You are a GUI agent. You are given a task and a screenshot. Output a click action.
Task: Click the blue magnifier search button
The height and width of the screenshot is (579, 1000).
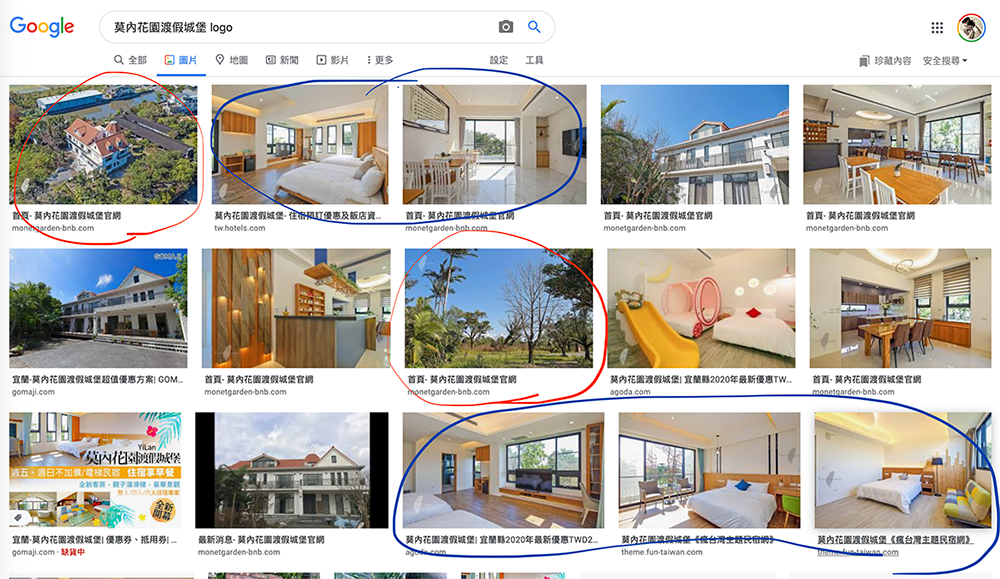(534, 27)
